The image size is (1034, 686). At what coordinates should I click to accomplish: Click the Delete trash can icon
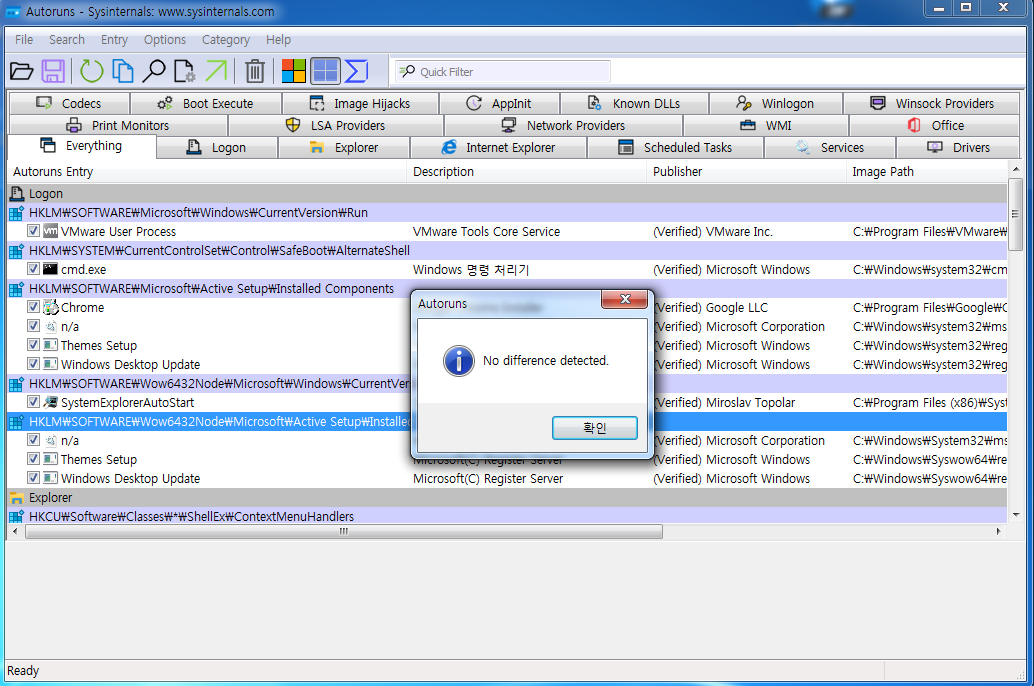pos(255,71)
